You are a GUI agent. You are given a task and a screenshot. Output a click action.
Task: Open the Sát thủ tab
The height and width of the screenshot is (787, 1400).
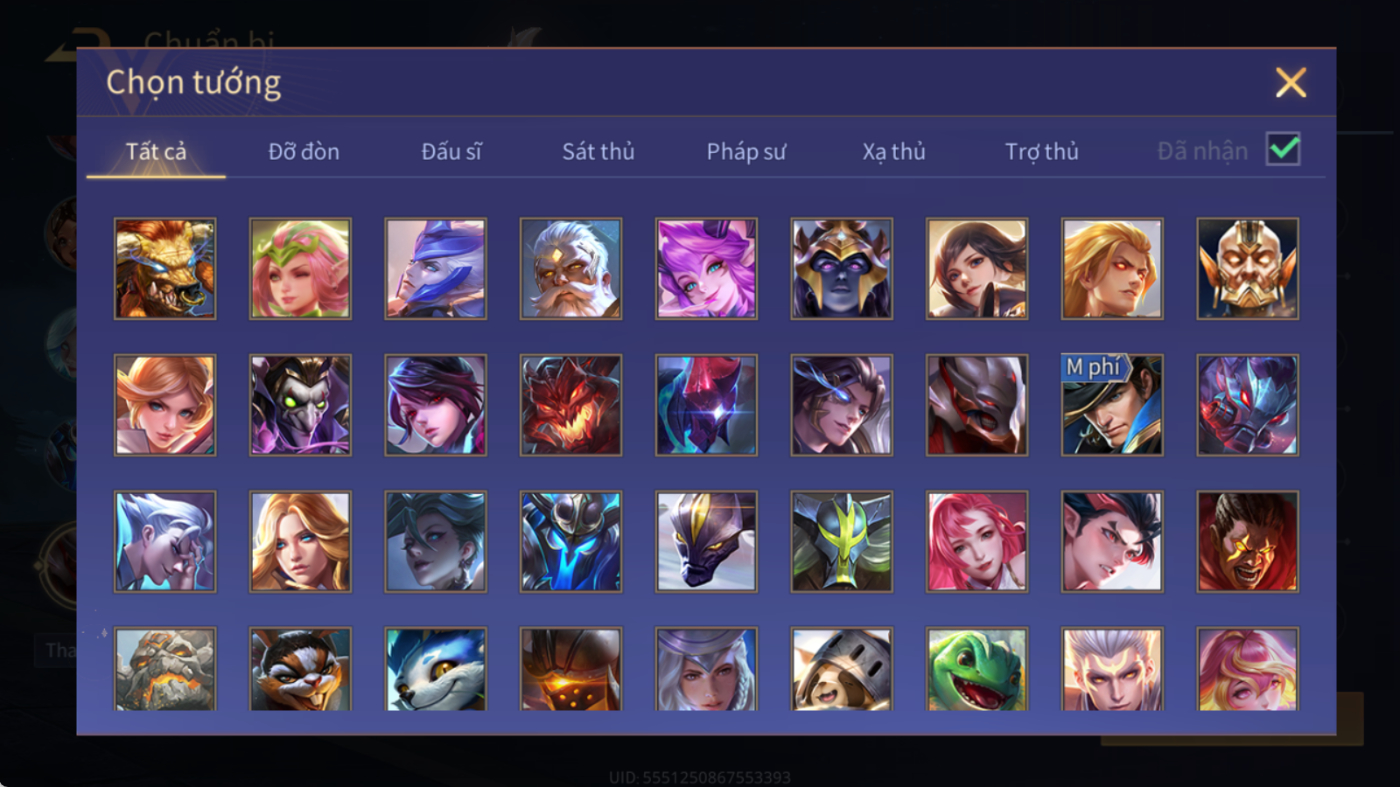(598, 151)
